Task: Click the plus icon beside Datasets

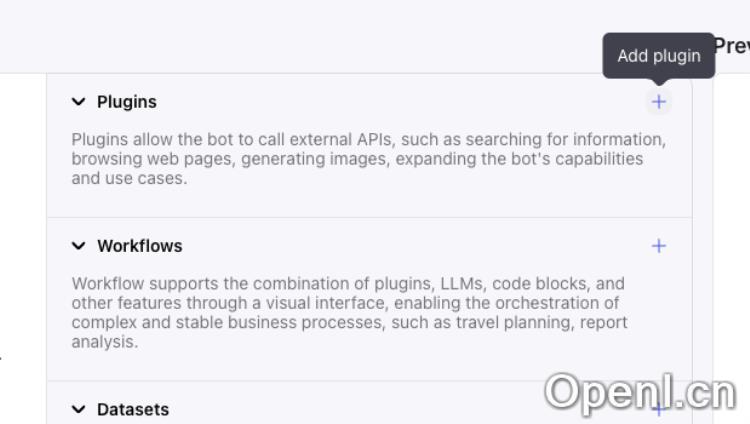Action: 658,409
